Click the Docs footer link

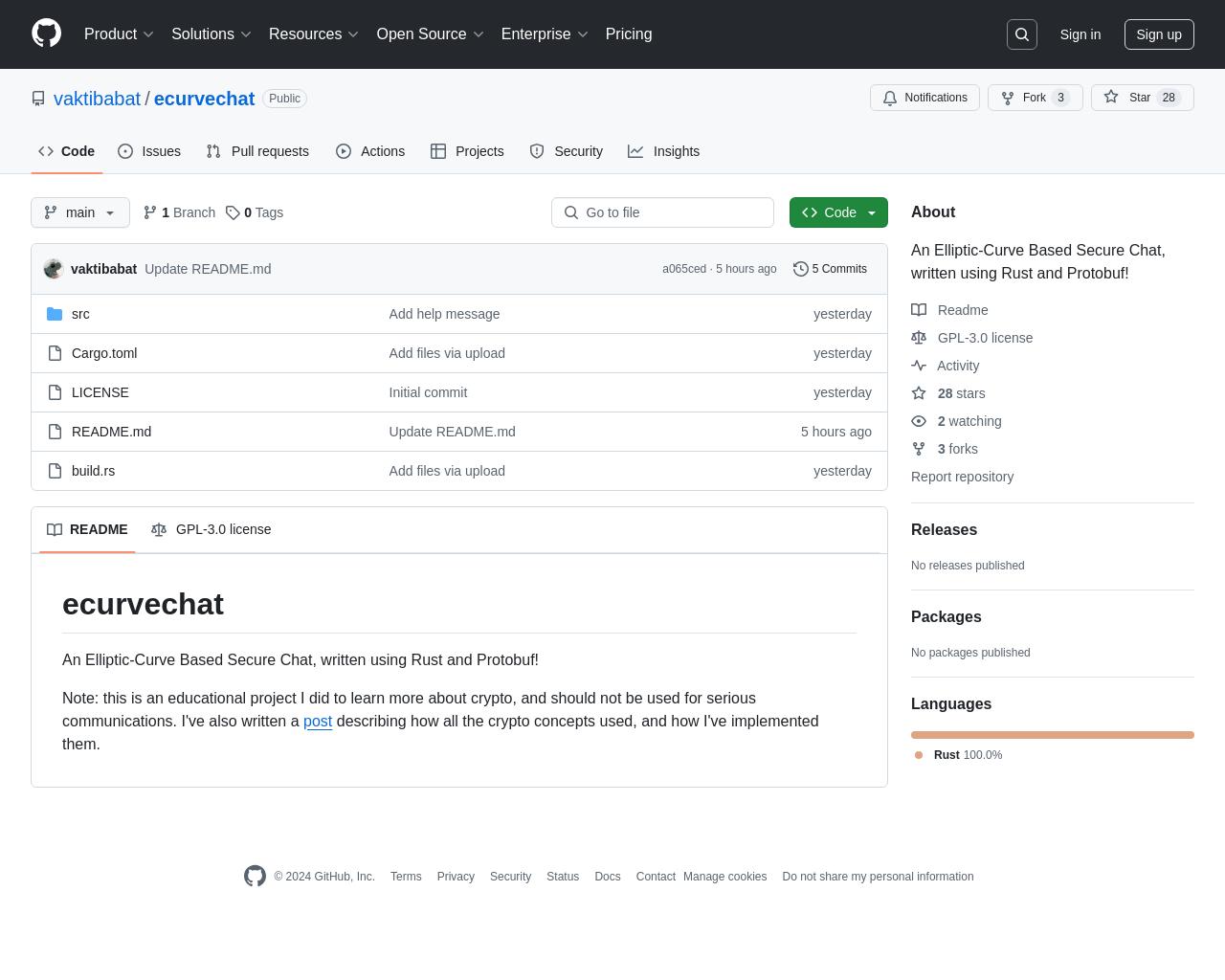[608, 877]
